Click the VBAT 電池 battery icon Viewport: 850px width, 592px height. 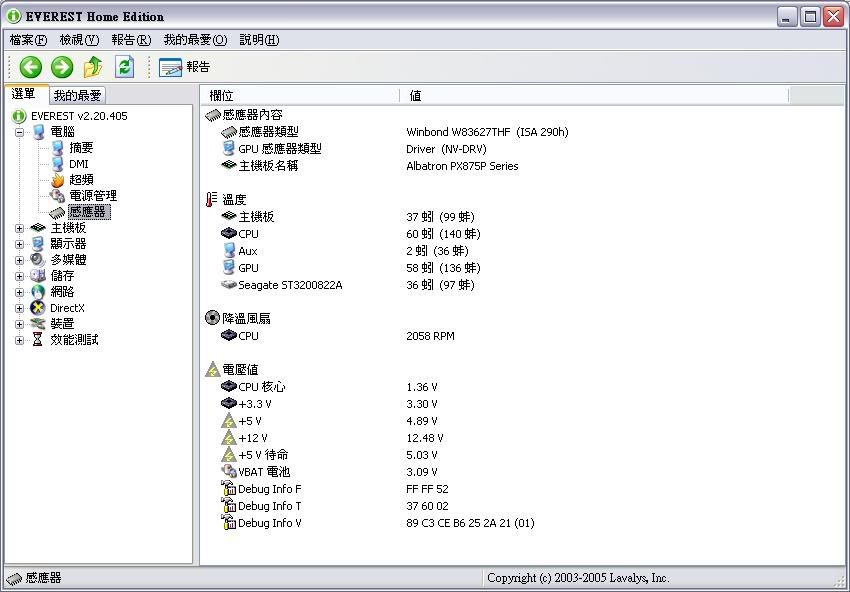[229, 471]
